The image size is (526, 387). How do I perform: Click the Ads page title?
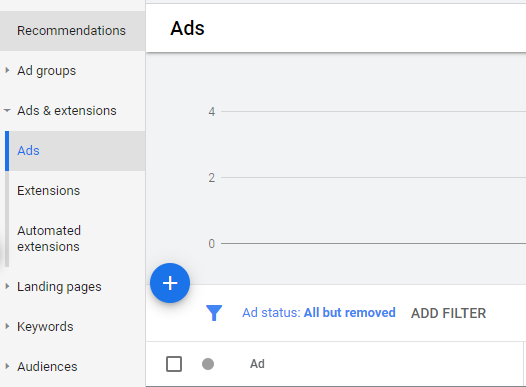tap(187, 28)
